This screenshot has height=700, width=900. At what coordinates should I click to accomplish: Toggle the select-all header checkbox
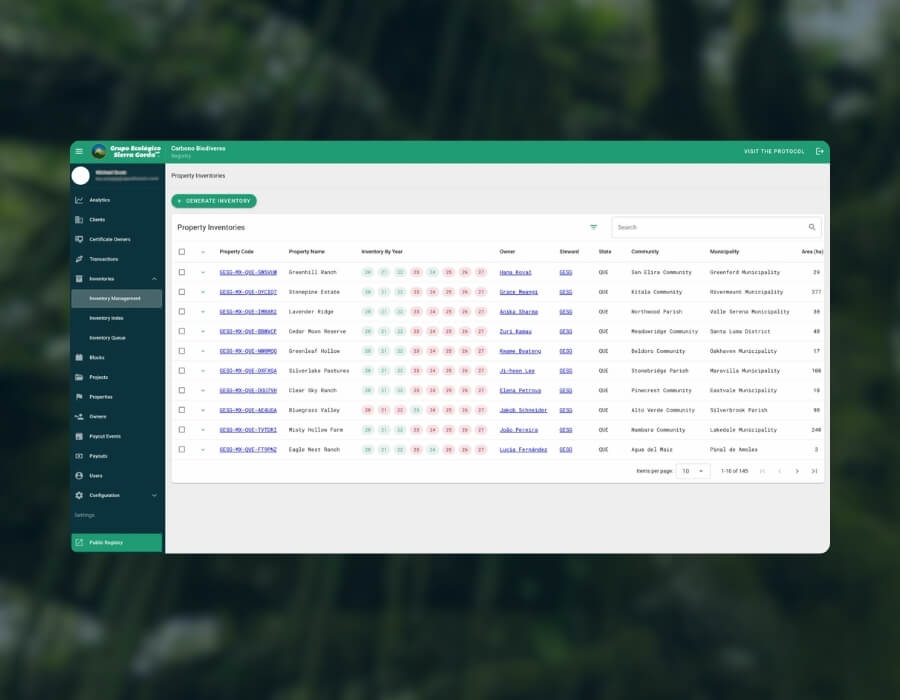pyautogui.click(x=182, y=252)
